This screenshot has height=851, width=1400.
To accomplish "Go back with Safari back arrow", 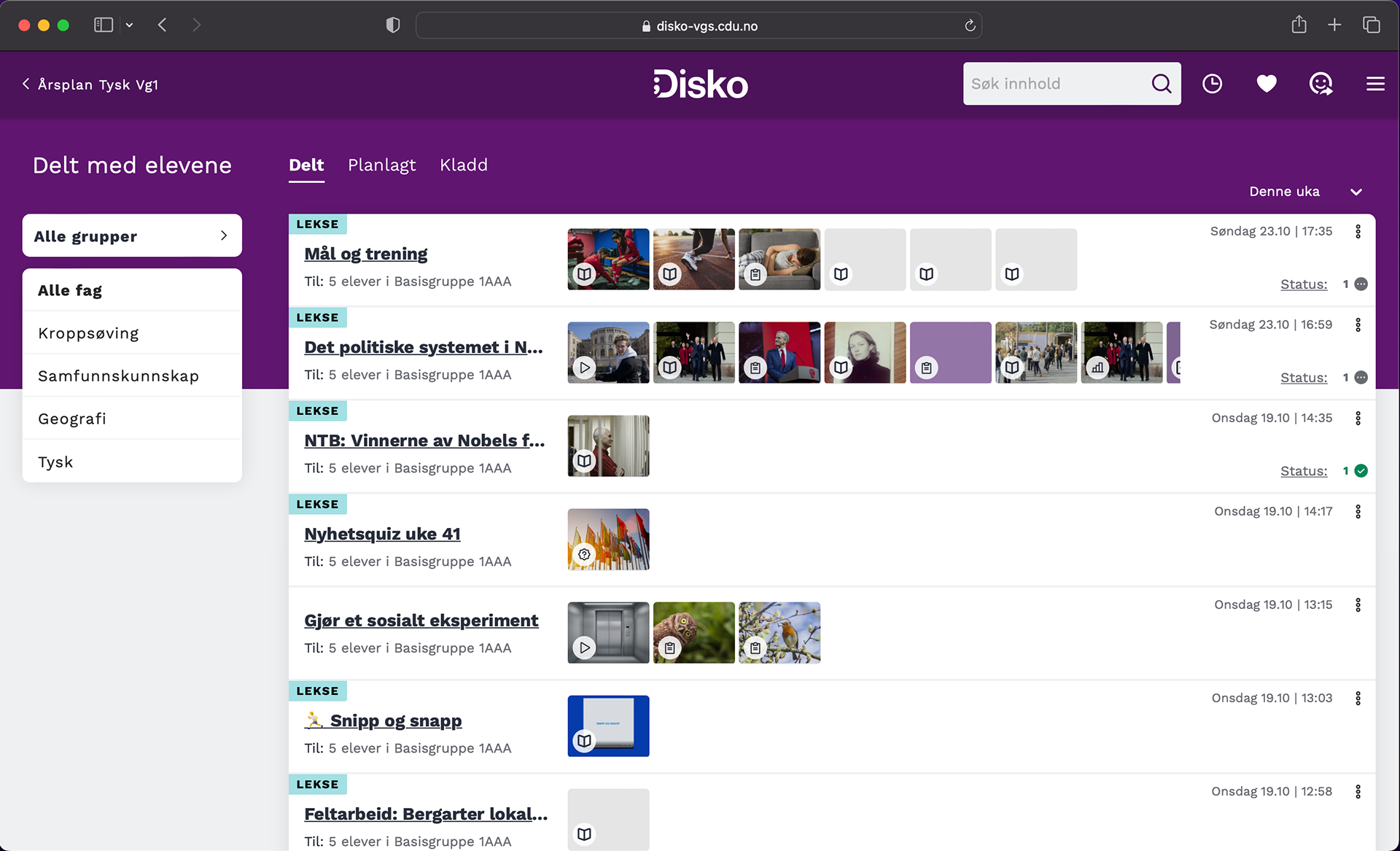I will (162, 26).
